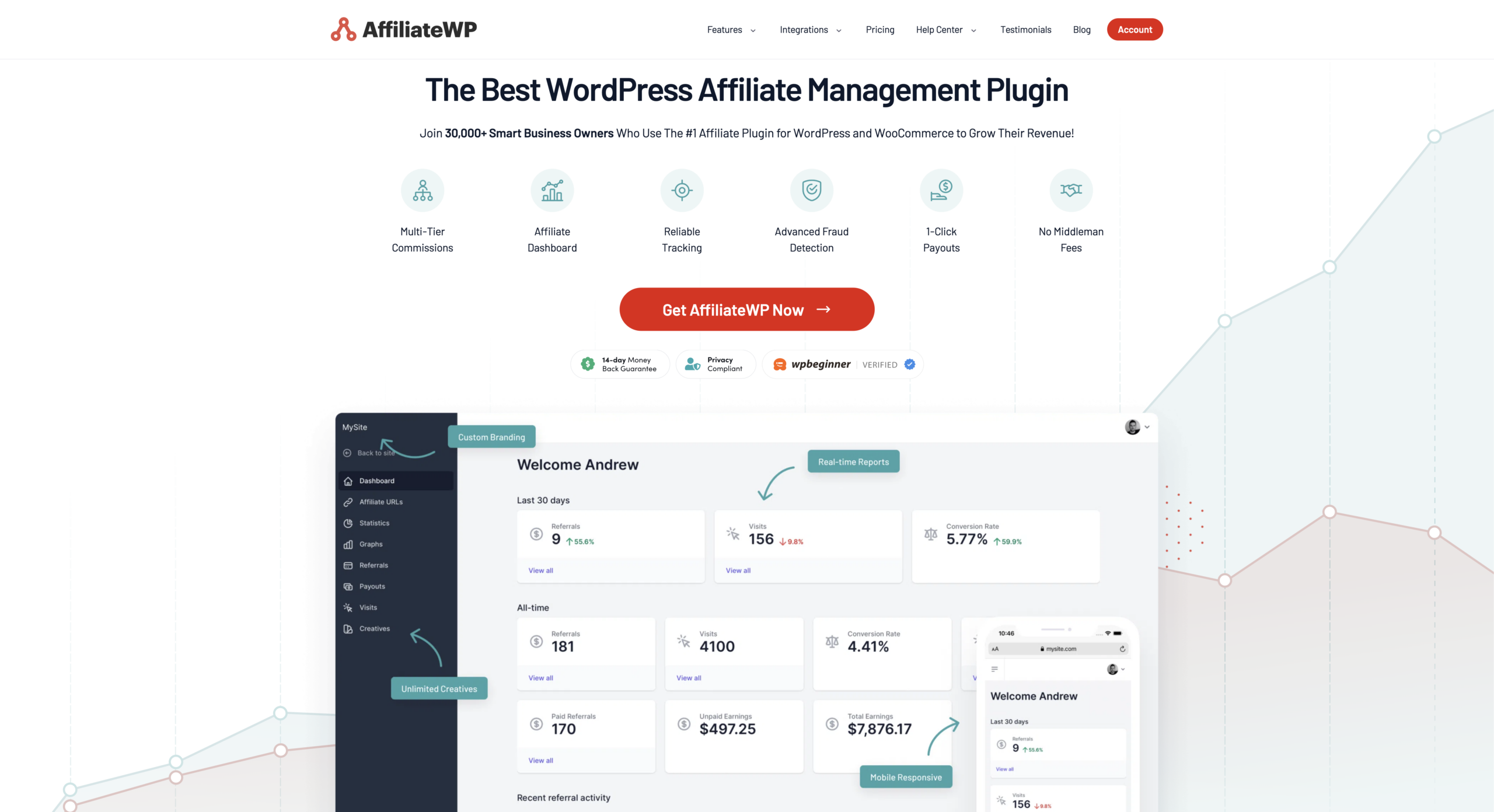Click the Payouts sidebar icon

(348, 586)
